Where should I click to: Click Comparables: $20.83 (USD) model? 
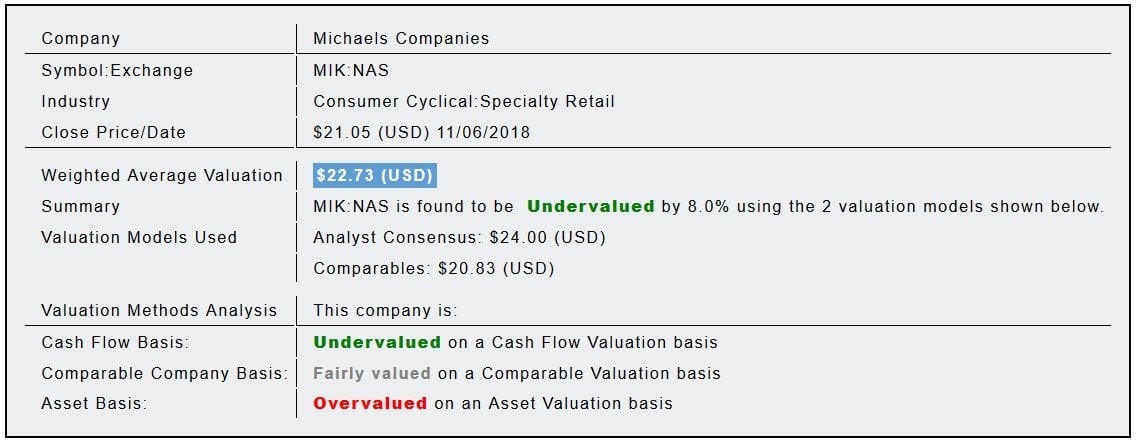433,269
